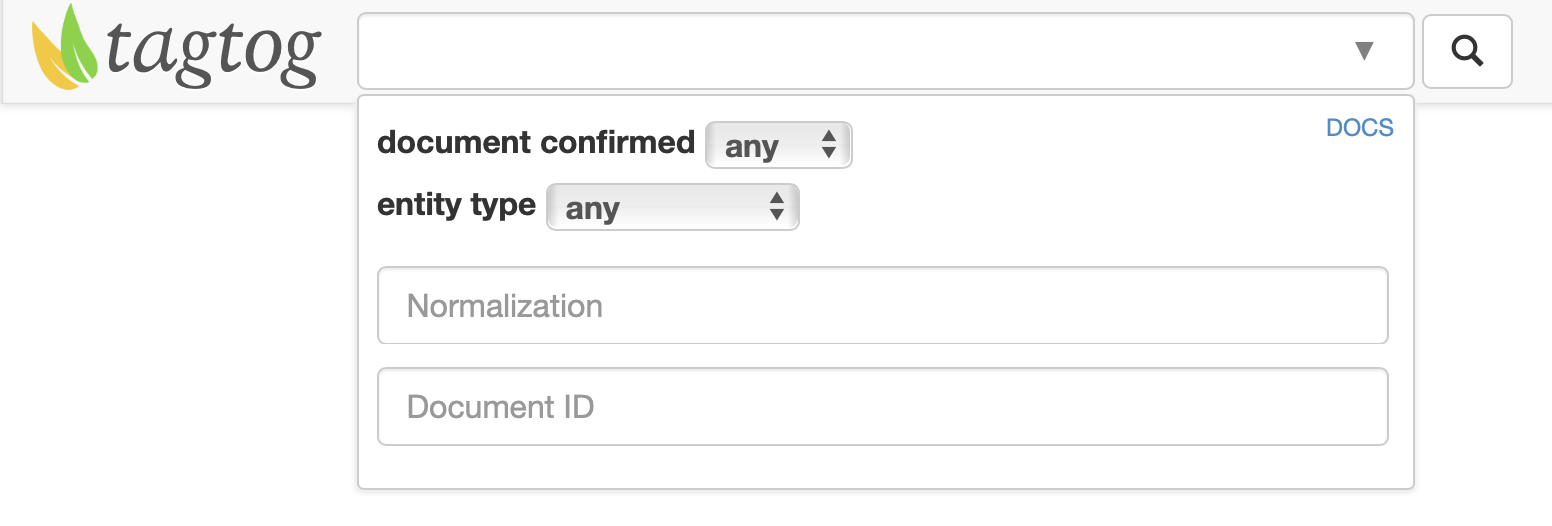Click the 'document confirmed' label
Screen dimensions: 1552x526
pos(536,143)
